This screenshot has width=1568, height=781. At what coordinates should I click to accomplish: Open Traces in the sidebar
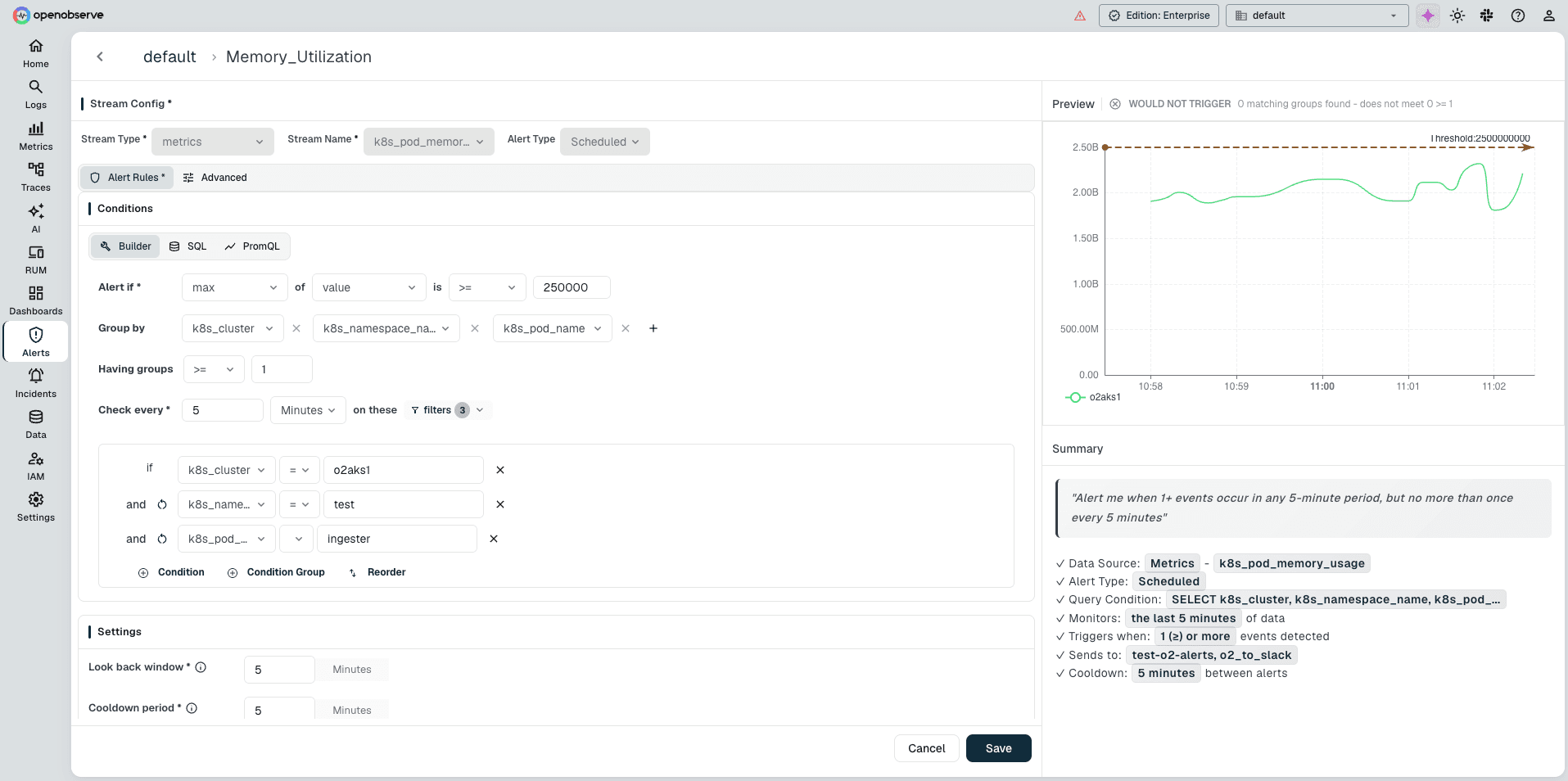pyautogui.click(x=36, y=178)
